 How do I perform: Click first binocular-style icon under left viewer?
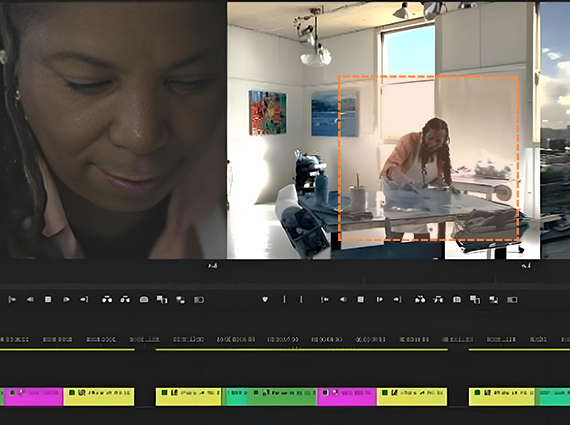107,299
